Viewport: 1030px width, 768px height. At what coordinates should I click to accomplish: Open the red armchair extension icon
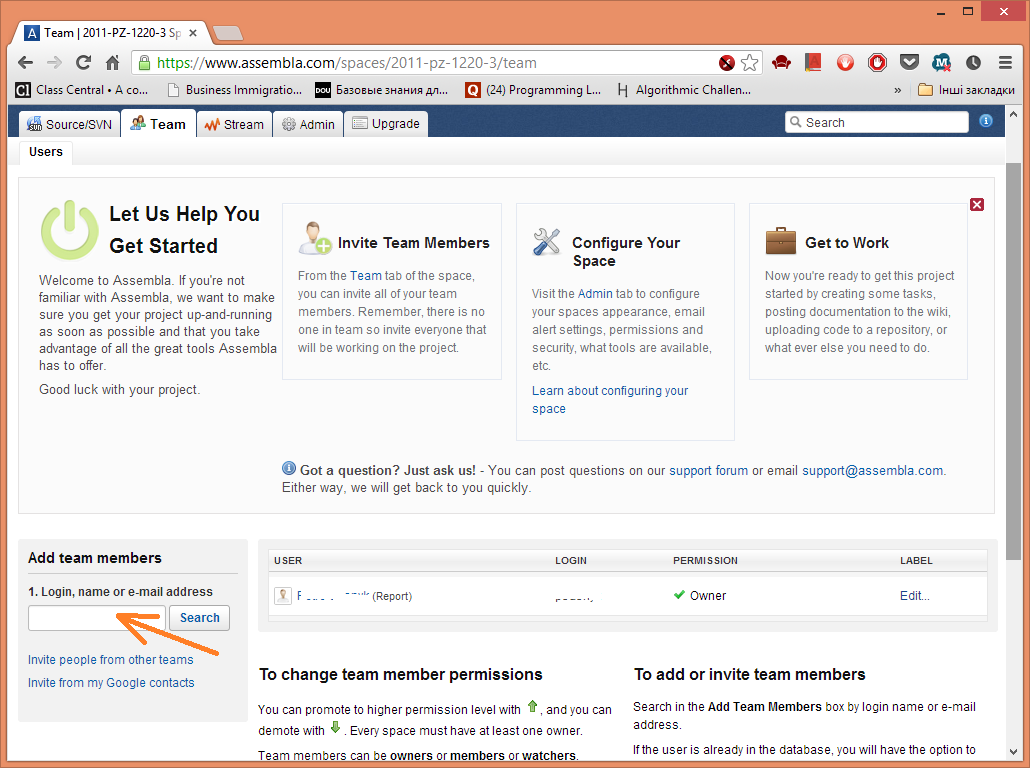point(781,63)
